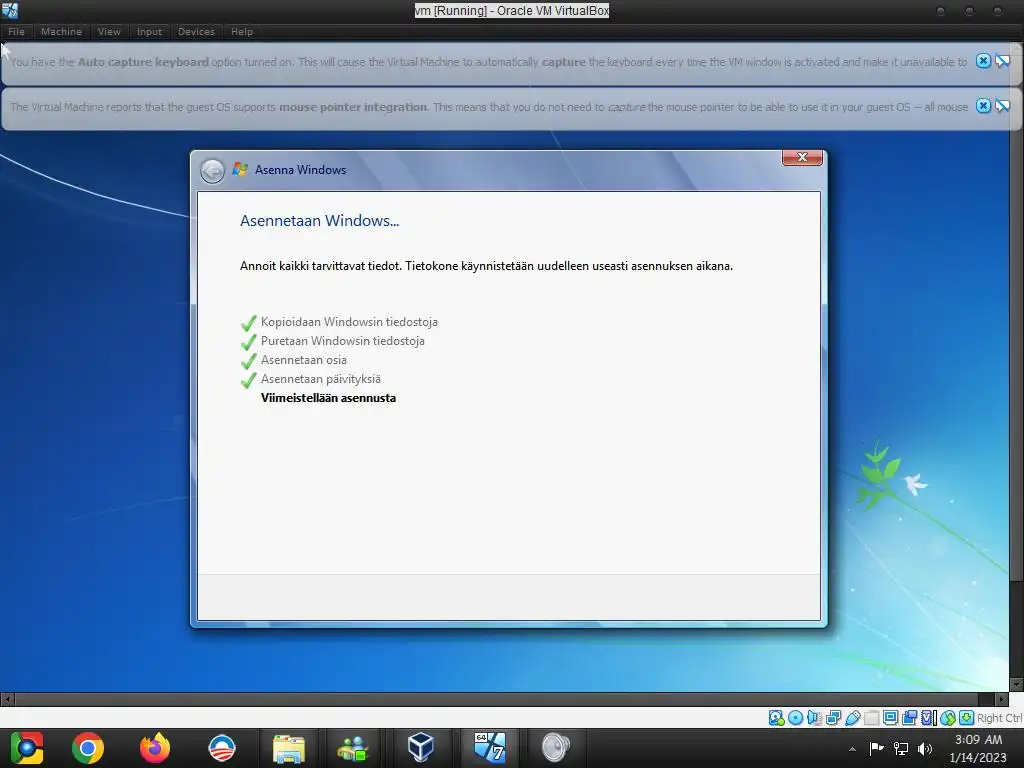Close the Asenna Windows installer dialog
1024x768 pixels.
pos(802,157)
